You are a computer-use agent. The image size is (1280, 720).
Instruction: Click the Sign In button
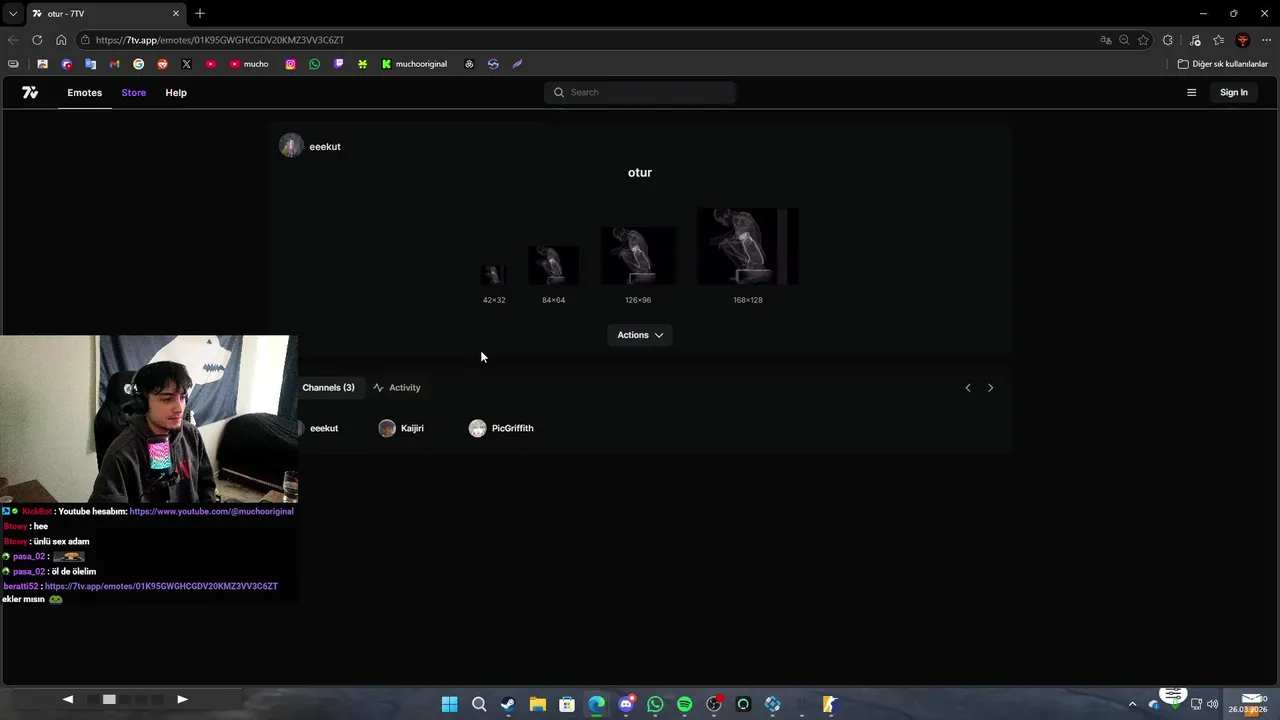click(1234, 92)
